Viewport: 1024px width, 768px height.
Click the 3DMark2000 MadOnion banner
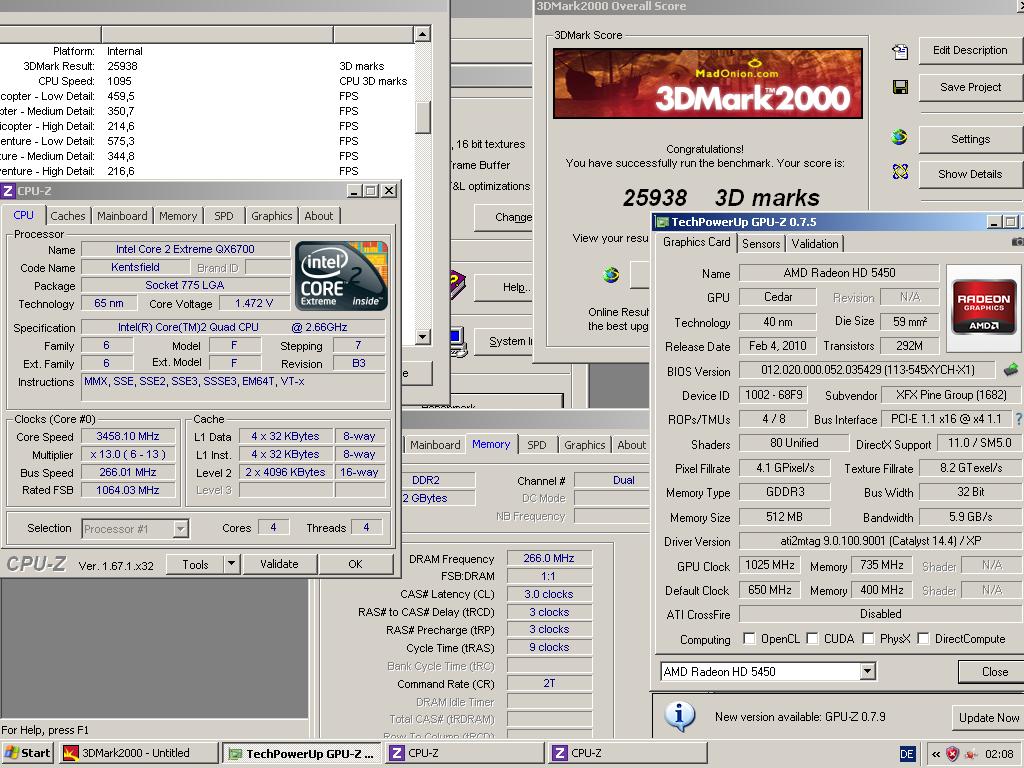point(708,84)
